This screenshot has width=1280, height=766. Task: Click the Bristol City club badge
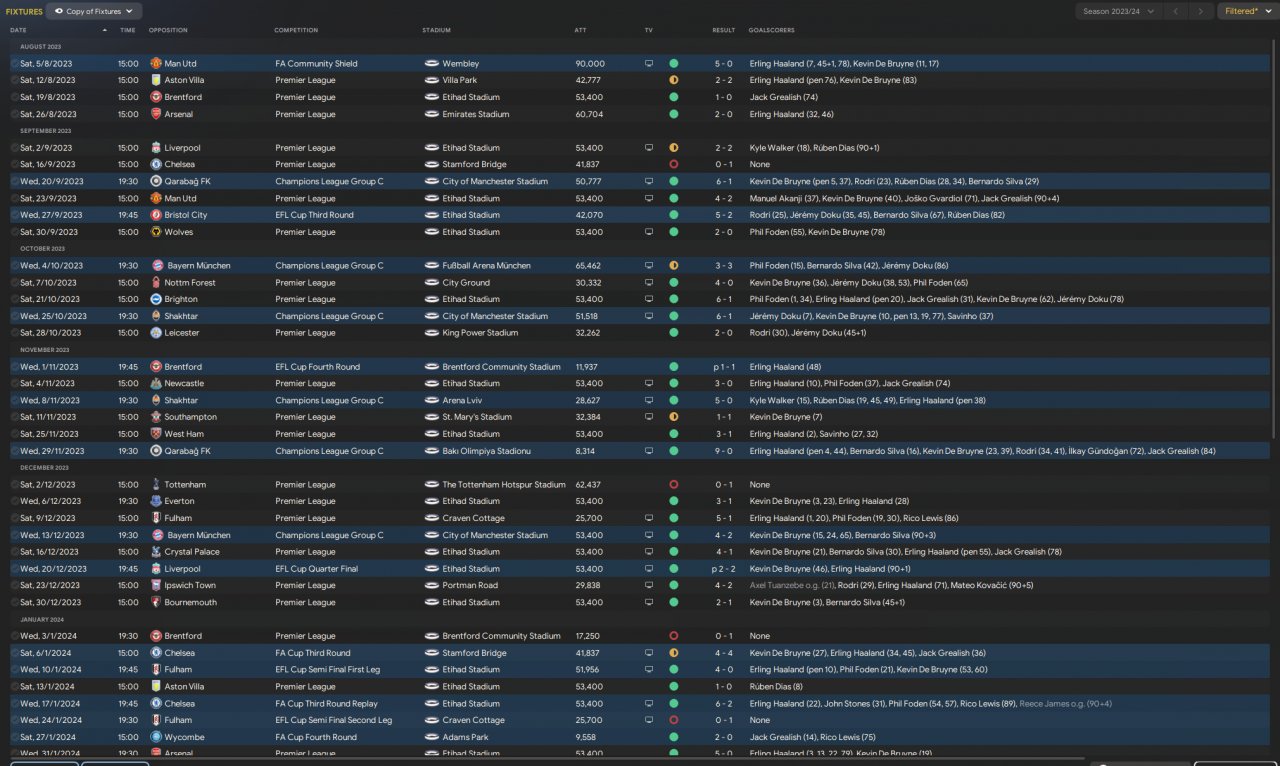pos(156,215)
